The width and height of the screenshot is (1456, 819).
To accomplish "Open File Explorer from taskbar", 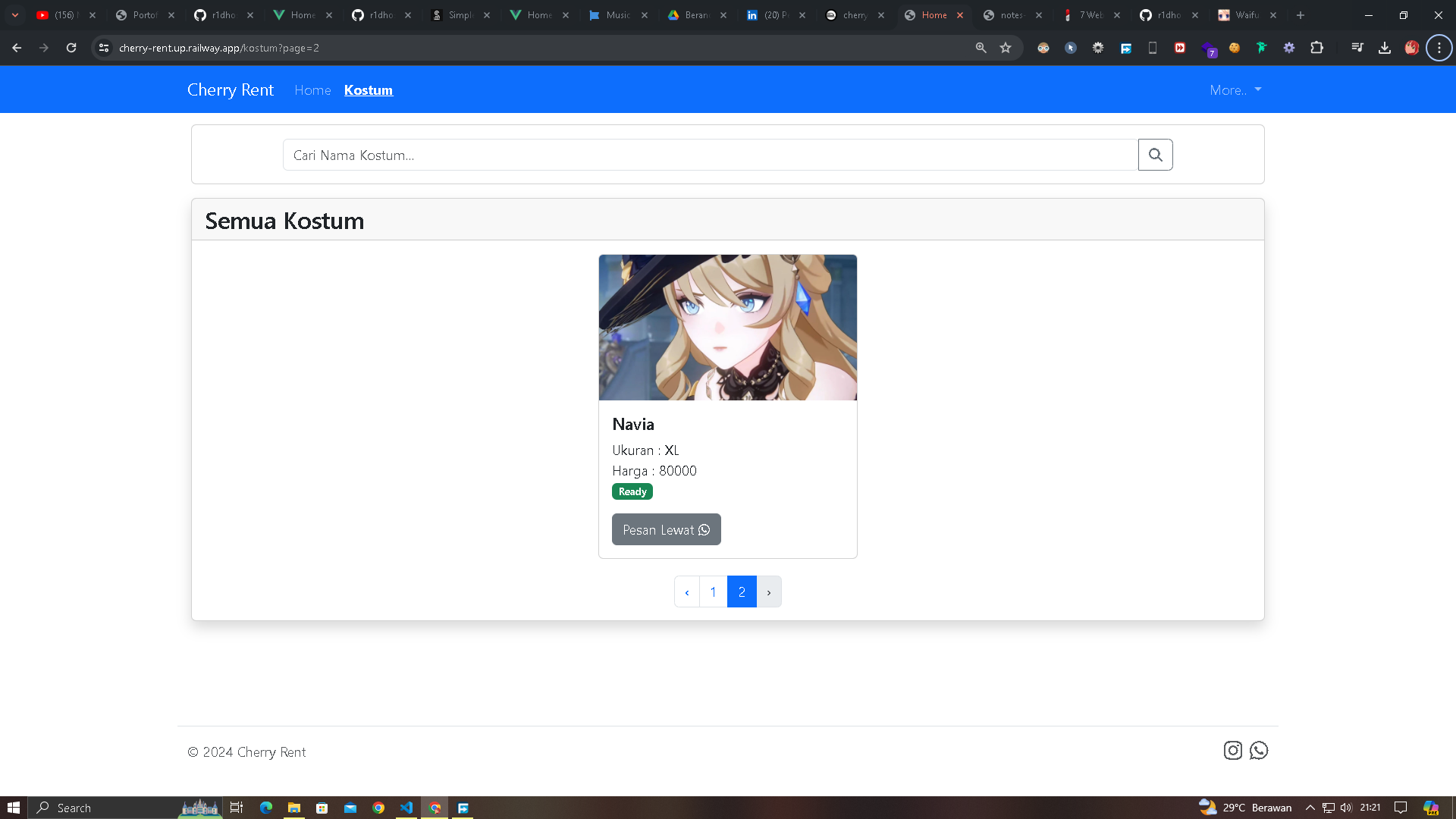I will tap(293, 808).
